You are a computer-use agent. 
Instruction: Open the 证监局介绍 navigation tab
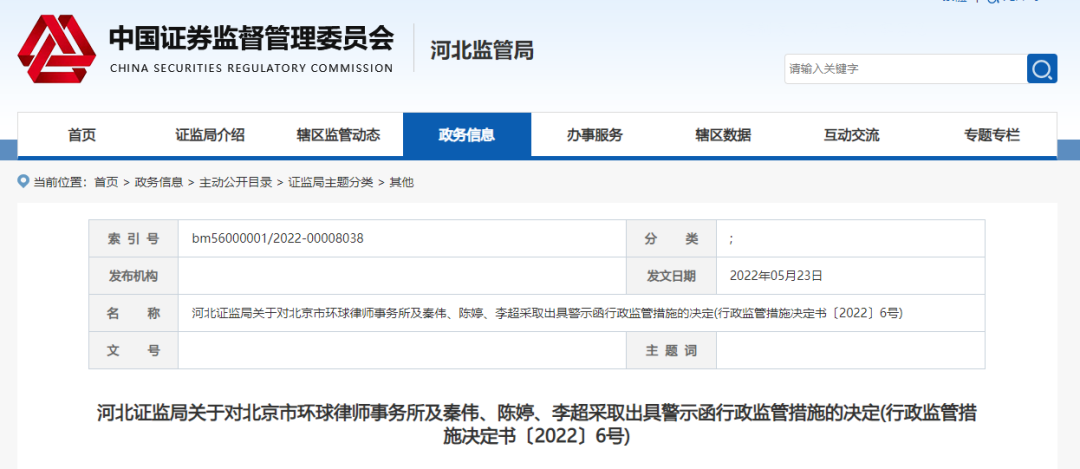pos(210,135)
